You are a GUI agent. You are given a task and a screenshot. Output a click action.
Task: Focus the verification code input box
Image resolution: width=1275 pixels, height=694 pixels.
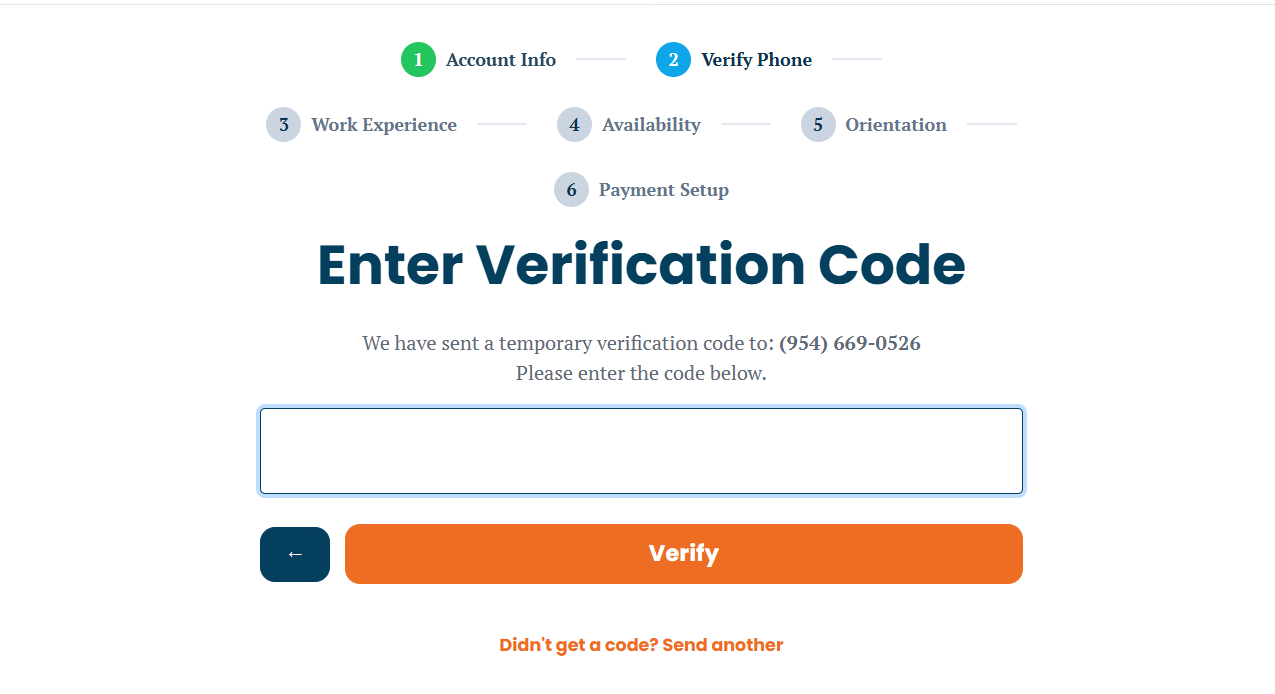(641, 451)
